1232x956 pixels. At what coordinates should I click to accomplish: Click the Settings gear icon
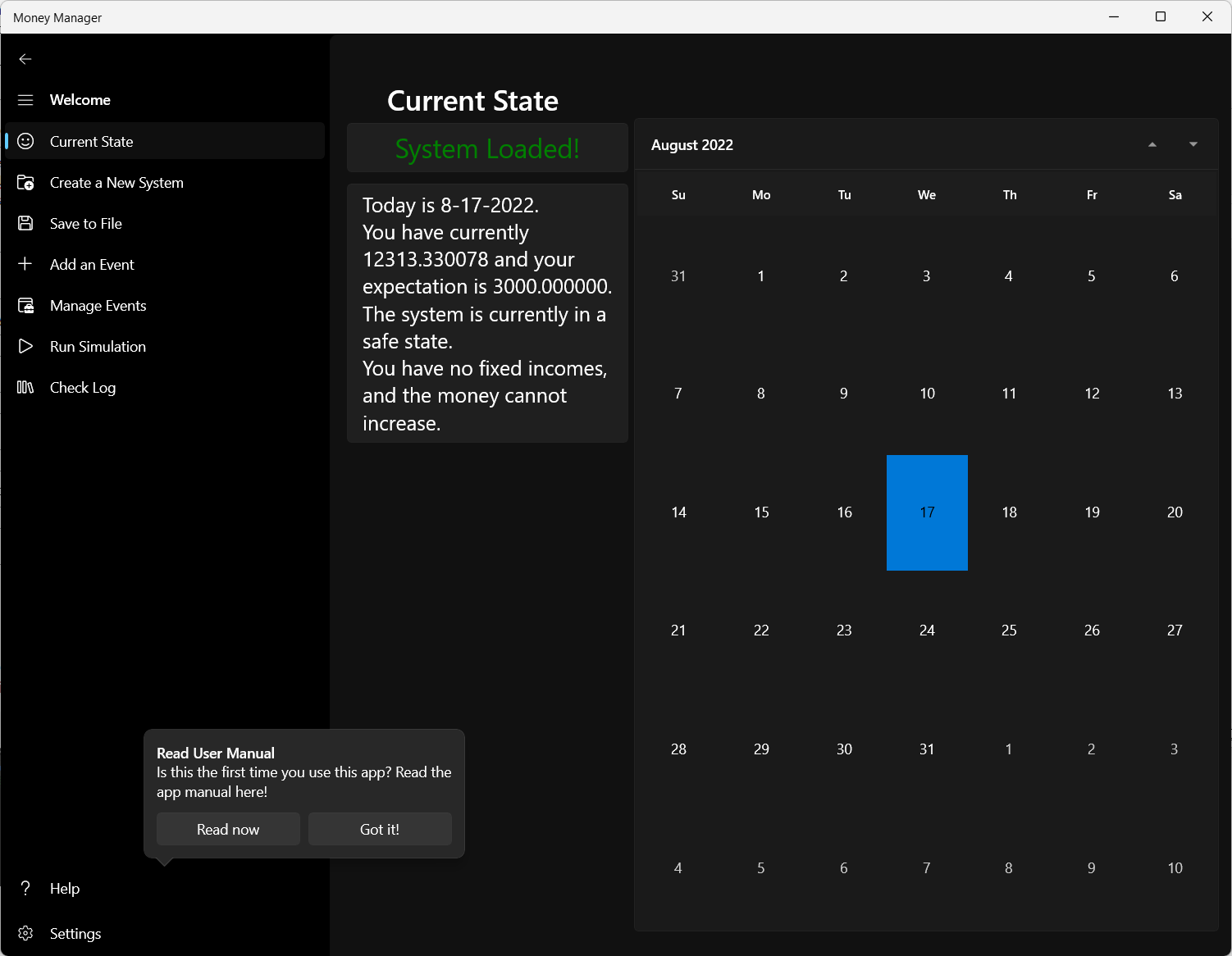25,934
